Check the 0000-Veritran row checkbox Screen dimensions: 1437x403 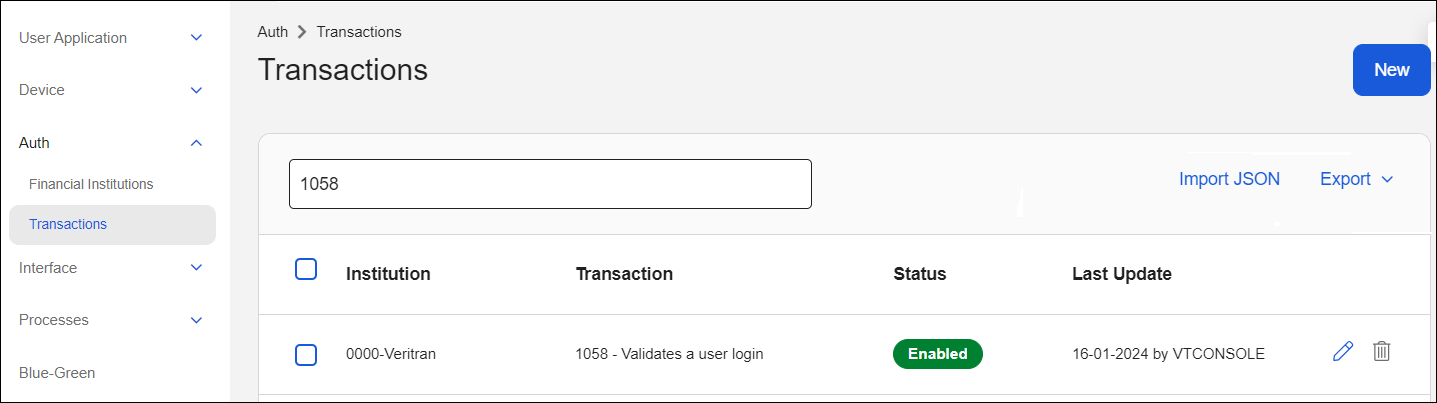click(x=306, y=354)
